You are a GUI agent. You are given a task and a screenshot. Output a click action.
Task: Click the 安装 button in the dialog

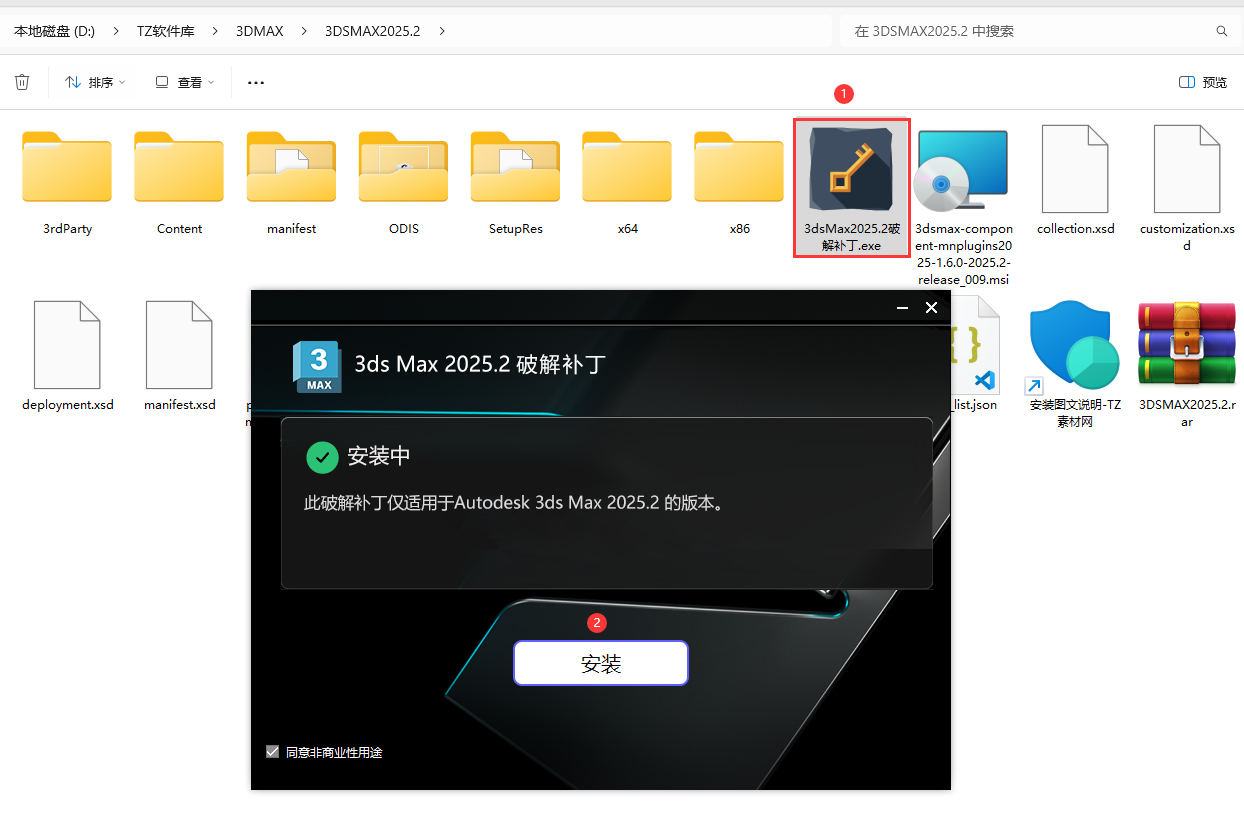tap(601, 663)
